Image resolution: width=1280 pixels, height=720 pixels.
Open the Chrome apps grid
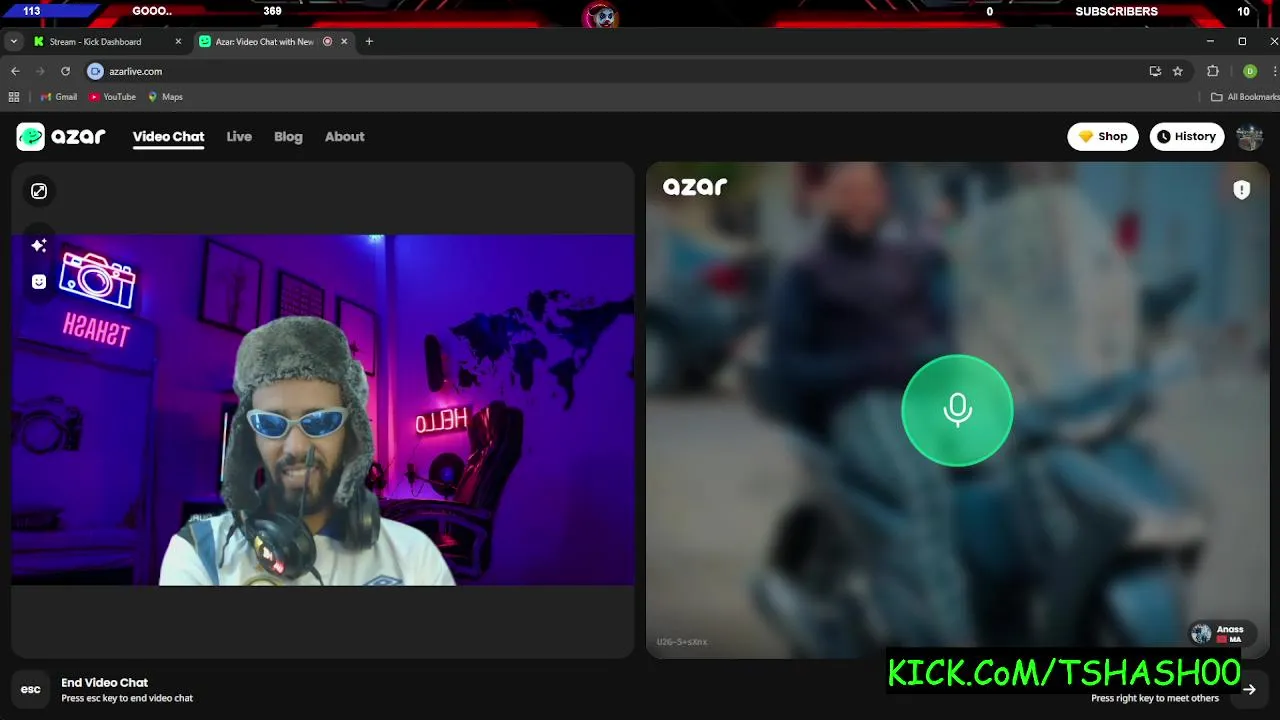point(14,97)
